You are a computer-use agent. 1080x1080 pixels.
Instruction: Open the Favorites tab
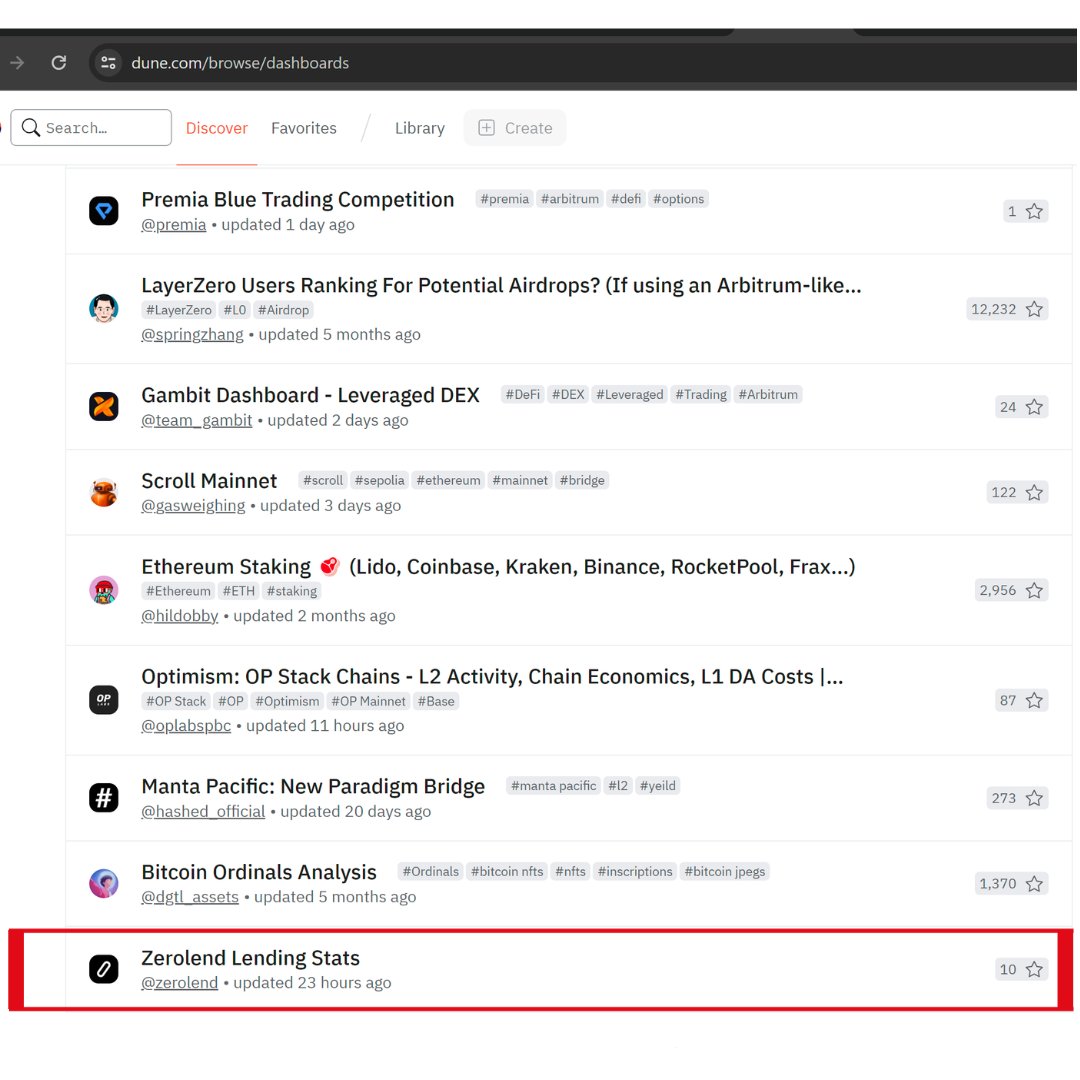pyautogui.click(x=304, y=128)
